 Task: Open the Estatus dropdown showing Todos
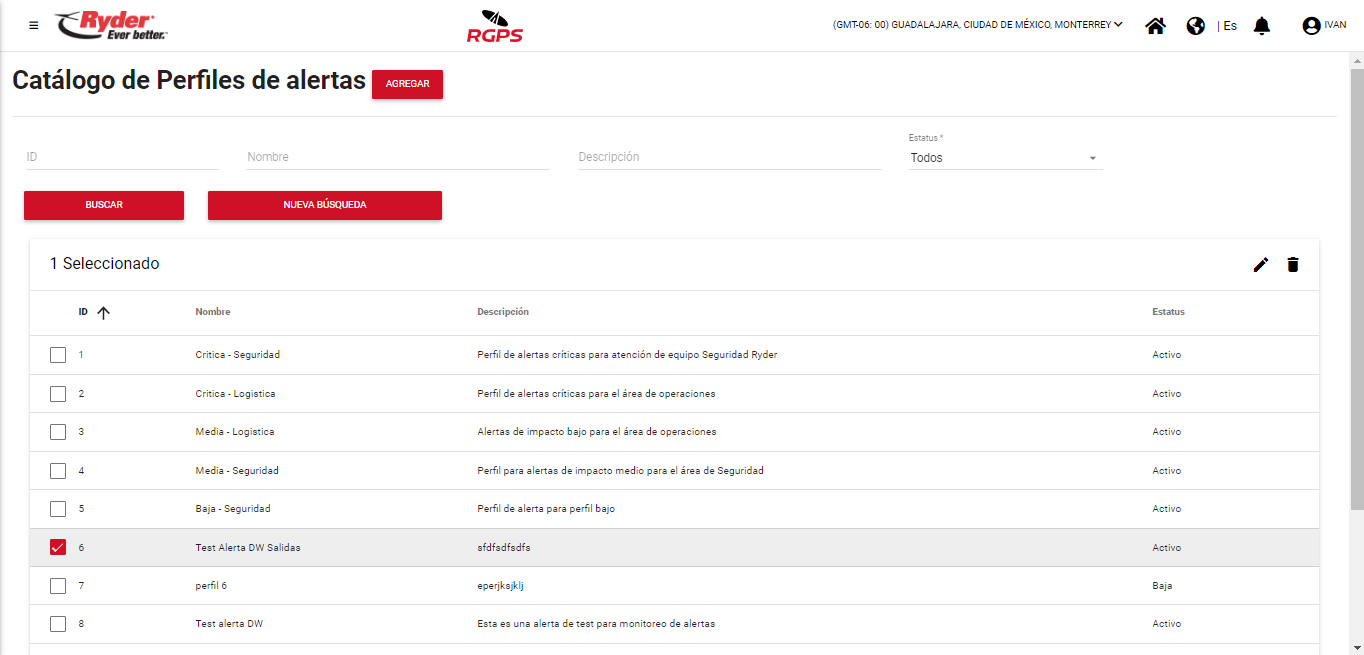(1004, 158)
